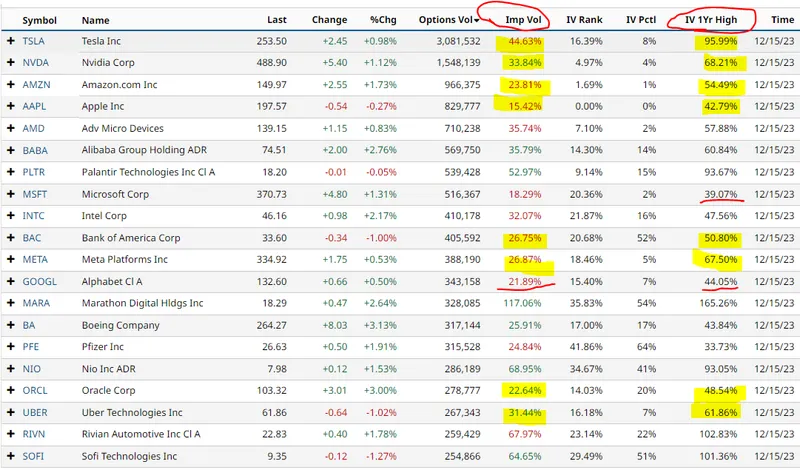
Task: Select Apple's 0.00% IV Rank cell
Action: tap(588, 106)
